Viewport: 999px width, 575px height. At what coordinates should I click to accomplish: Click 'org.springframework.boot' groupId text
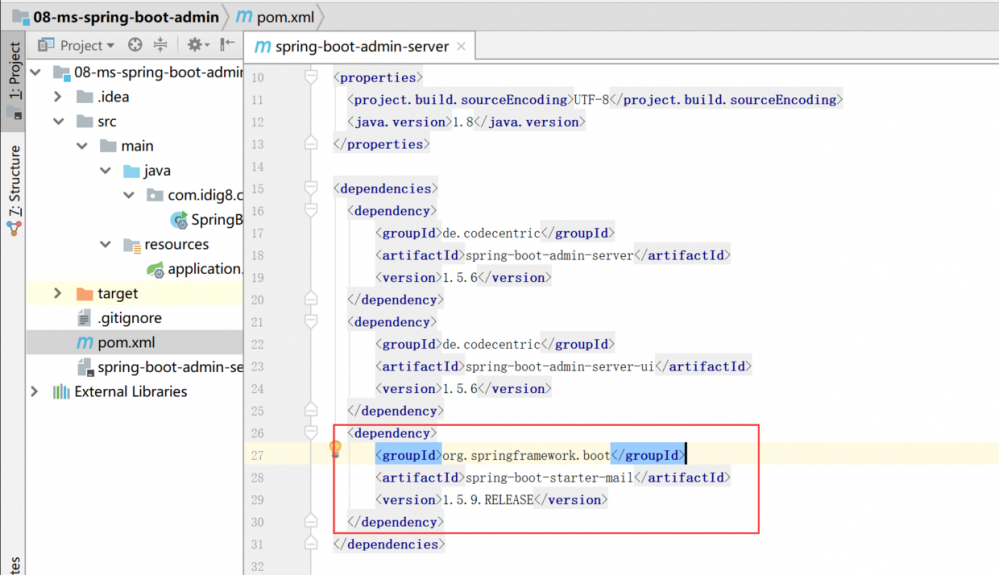pyautogui.click(x=526, y=456)
